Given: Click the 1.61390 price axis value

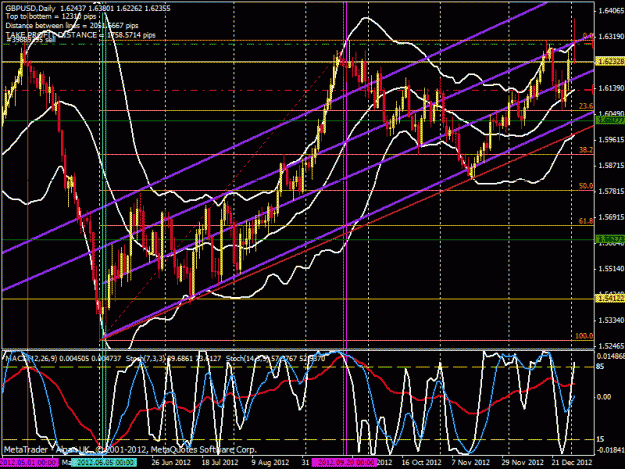Looking at the screenshot, I should (611, 88).
